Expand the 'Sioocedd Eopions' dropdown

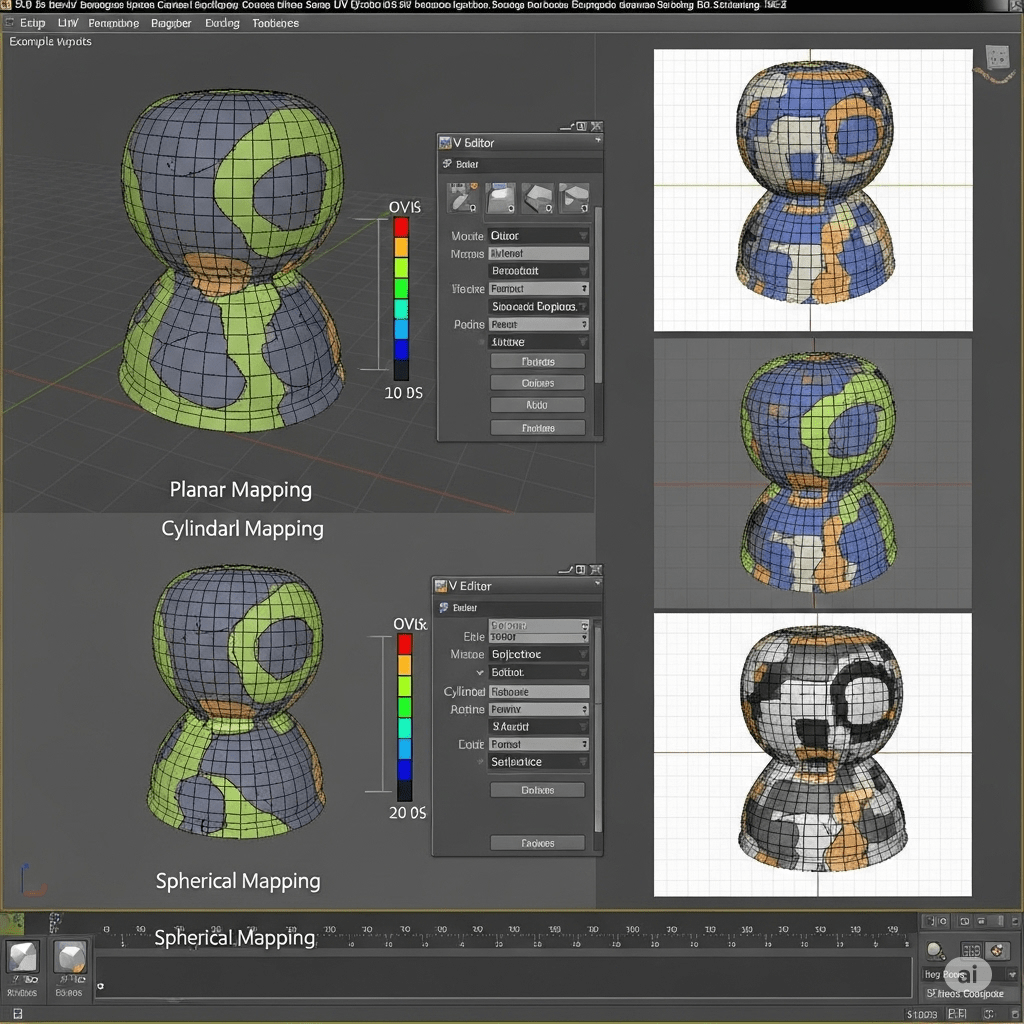coord(538,307)
